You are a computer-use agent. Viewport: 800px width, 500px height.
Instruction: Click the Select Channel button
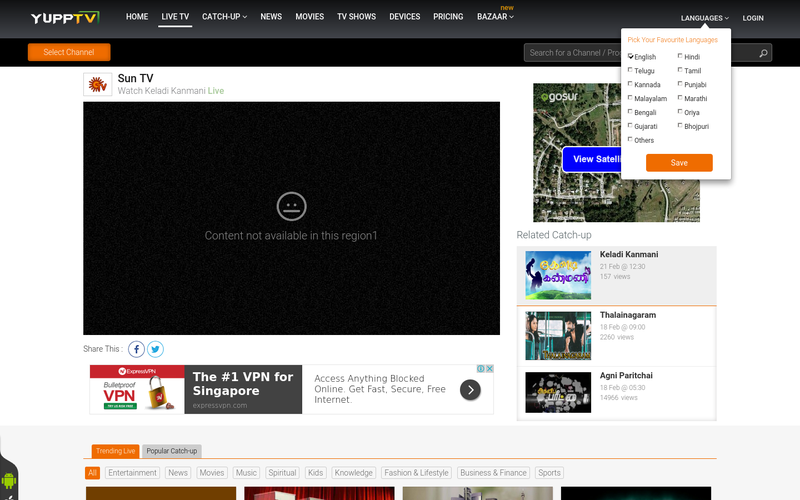(69, 52)
